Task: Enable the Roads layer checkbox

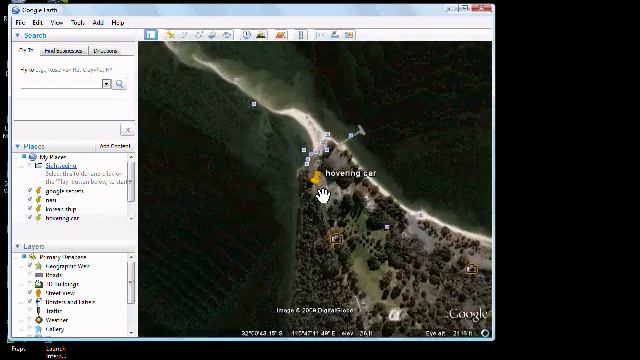Action: (x=30, y=275)
